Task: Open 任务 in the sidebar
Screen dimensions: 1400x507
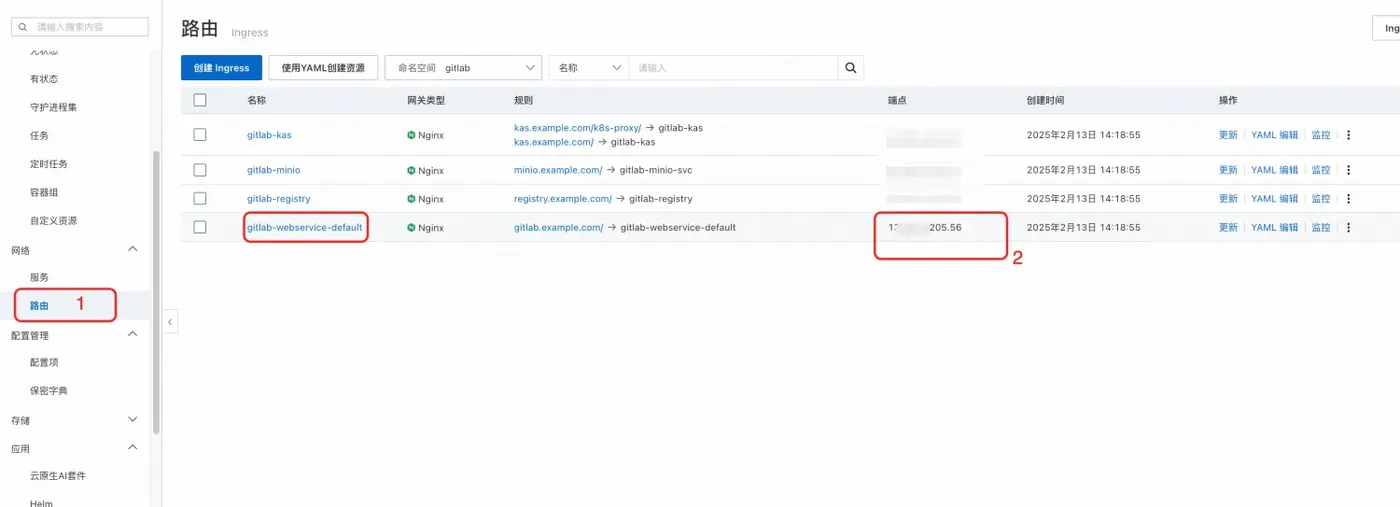Action: tap(39, 135)
